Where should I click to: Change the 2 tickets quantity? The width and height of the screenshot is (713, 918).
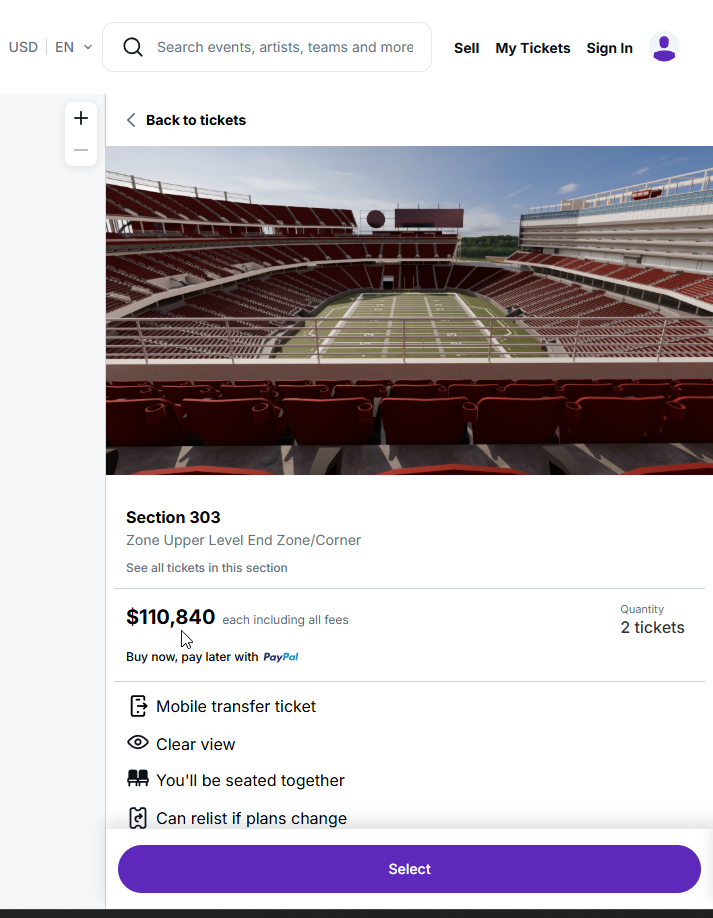click(x=652, y=627)
